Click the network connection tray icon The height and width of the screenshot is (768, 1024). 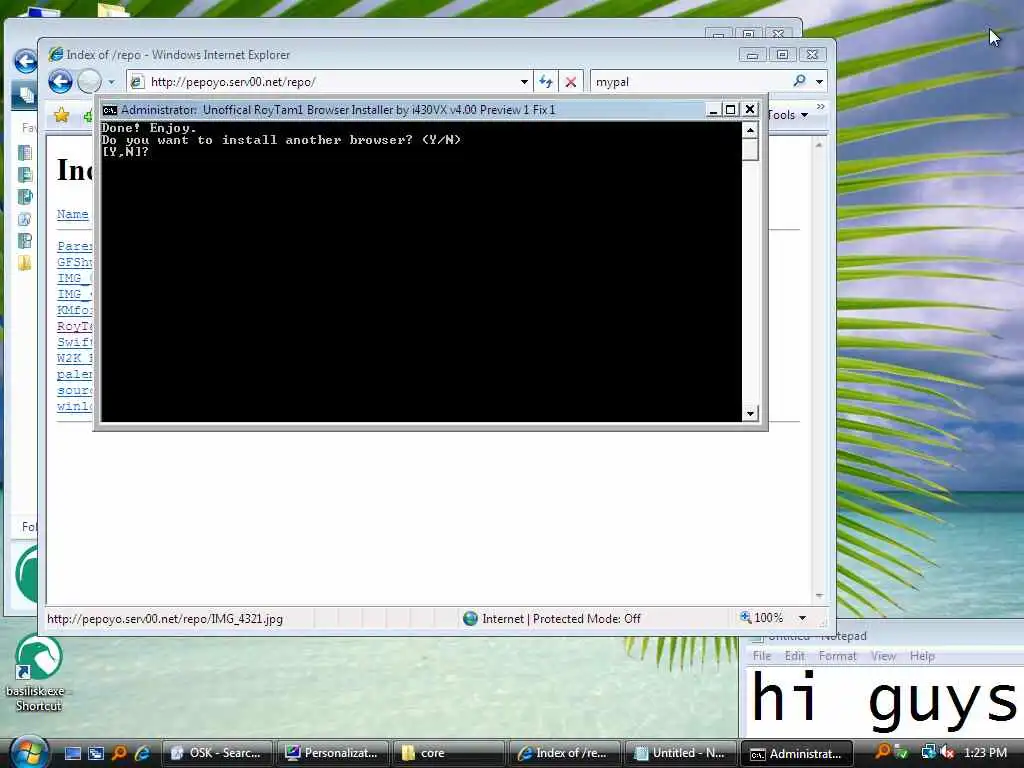928,752
